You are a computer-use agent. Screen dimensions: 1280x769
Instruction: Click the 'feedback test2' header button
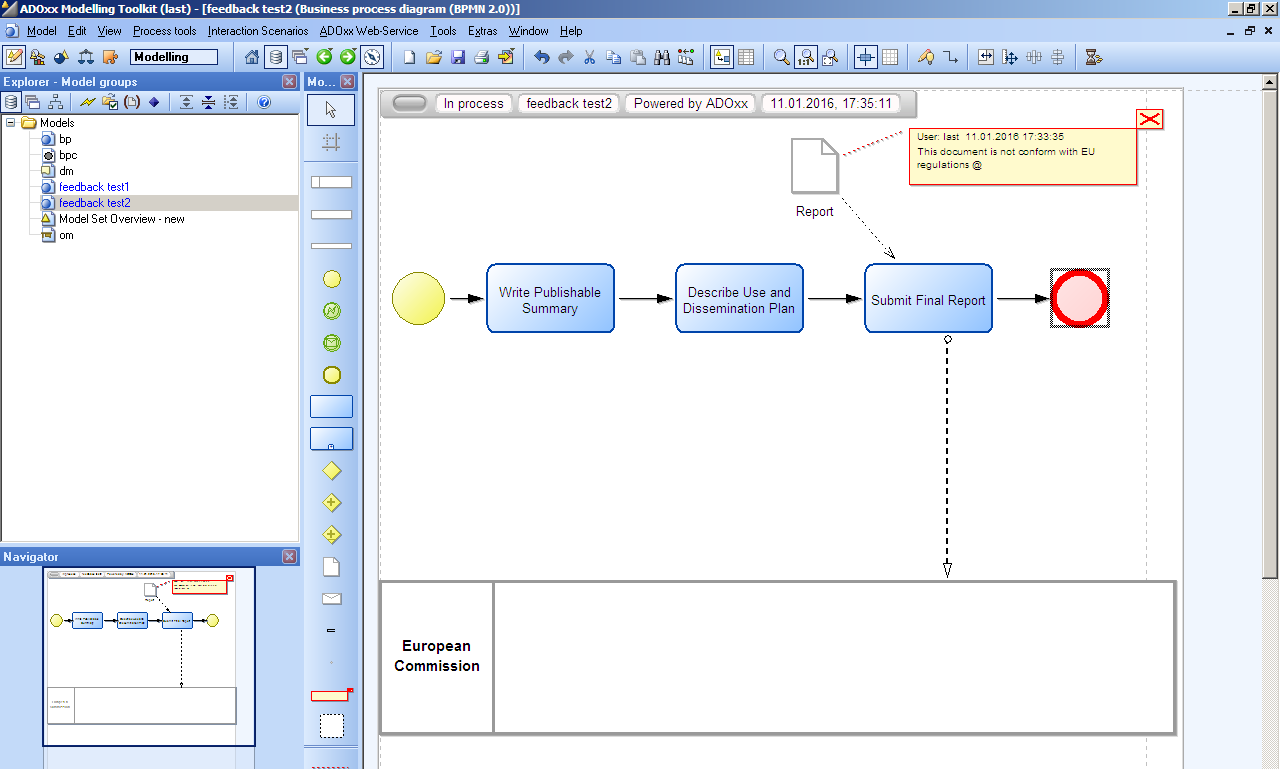[x=569, y=103]
